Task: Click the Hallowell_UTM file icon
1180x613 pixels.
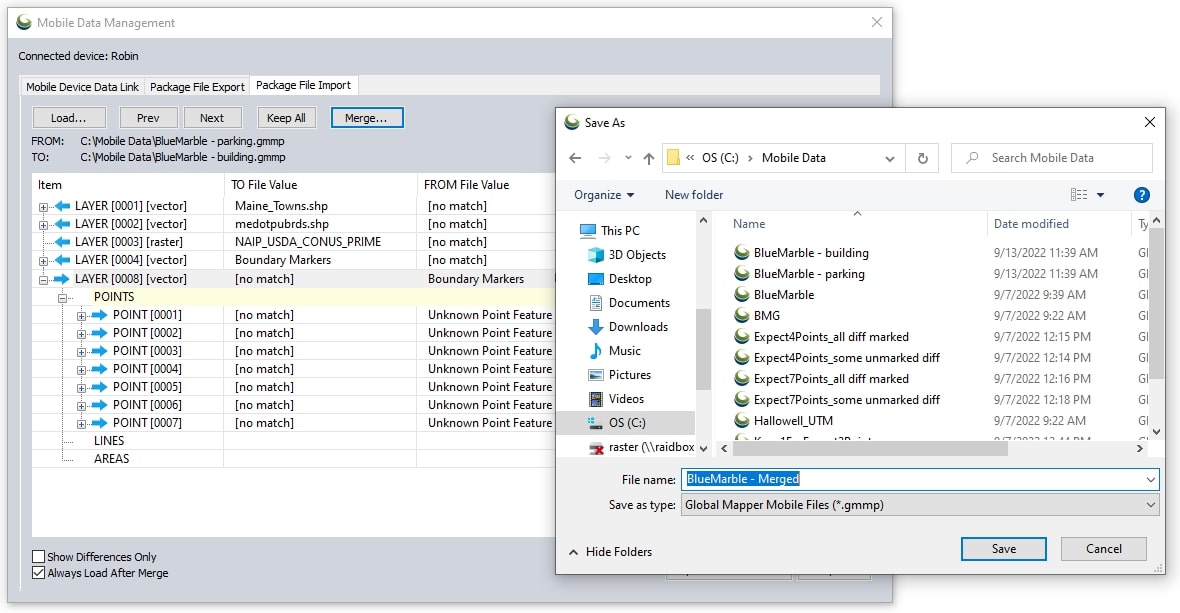Action: pos(741,421)
